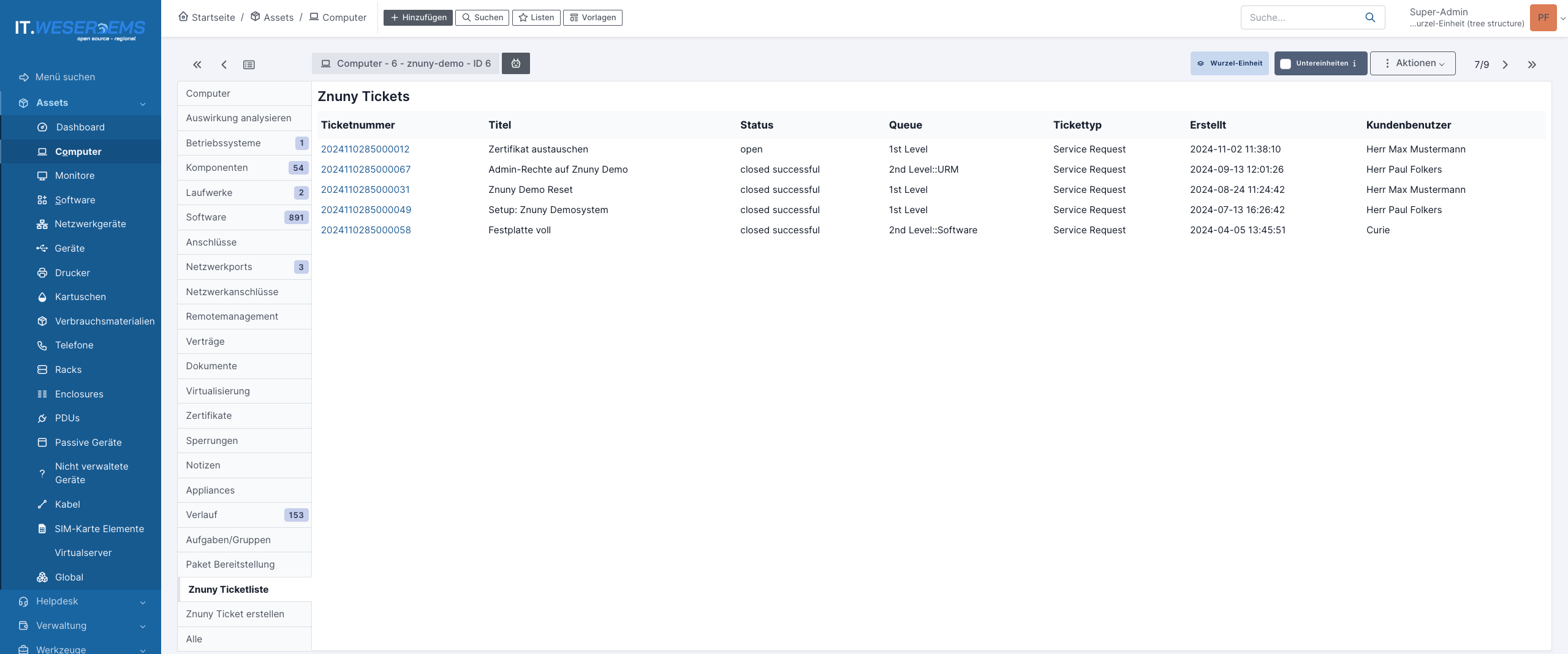Click the IT.WESER-EMS logo
The image size is (1568, 654).
[x=80, y=29]
